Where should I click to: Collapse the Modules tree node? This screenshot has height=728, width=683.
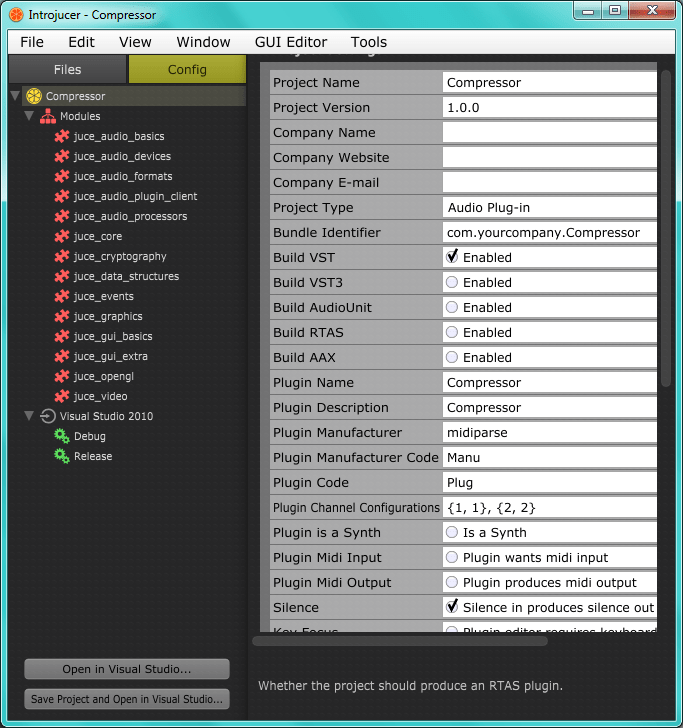click(29, 116)
